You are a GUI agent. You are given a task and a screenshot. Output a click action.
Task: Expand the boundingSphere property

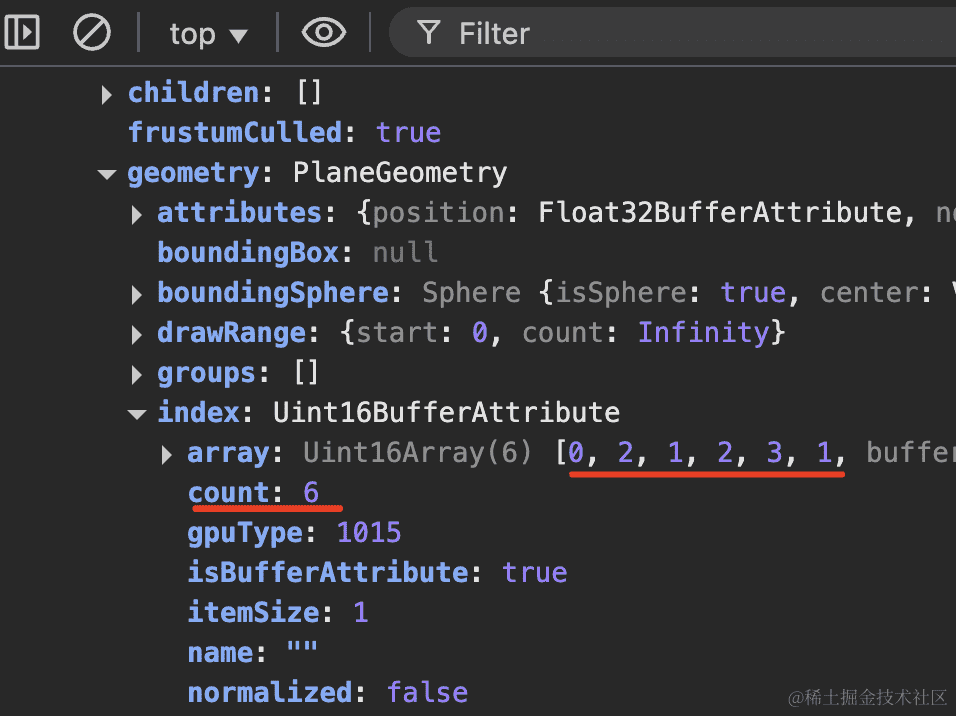[137, 294]
